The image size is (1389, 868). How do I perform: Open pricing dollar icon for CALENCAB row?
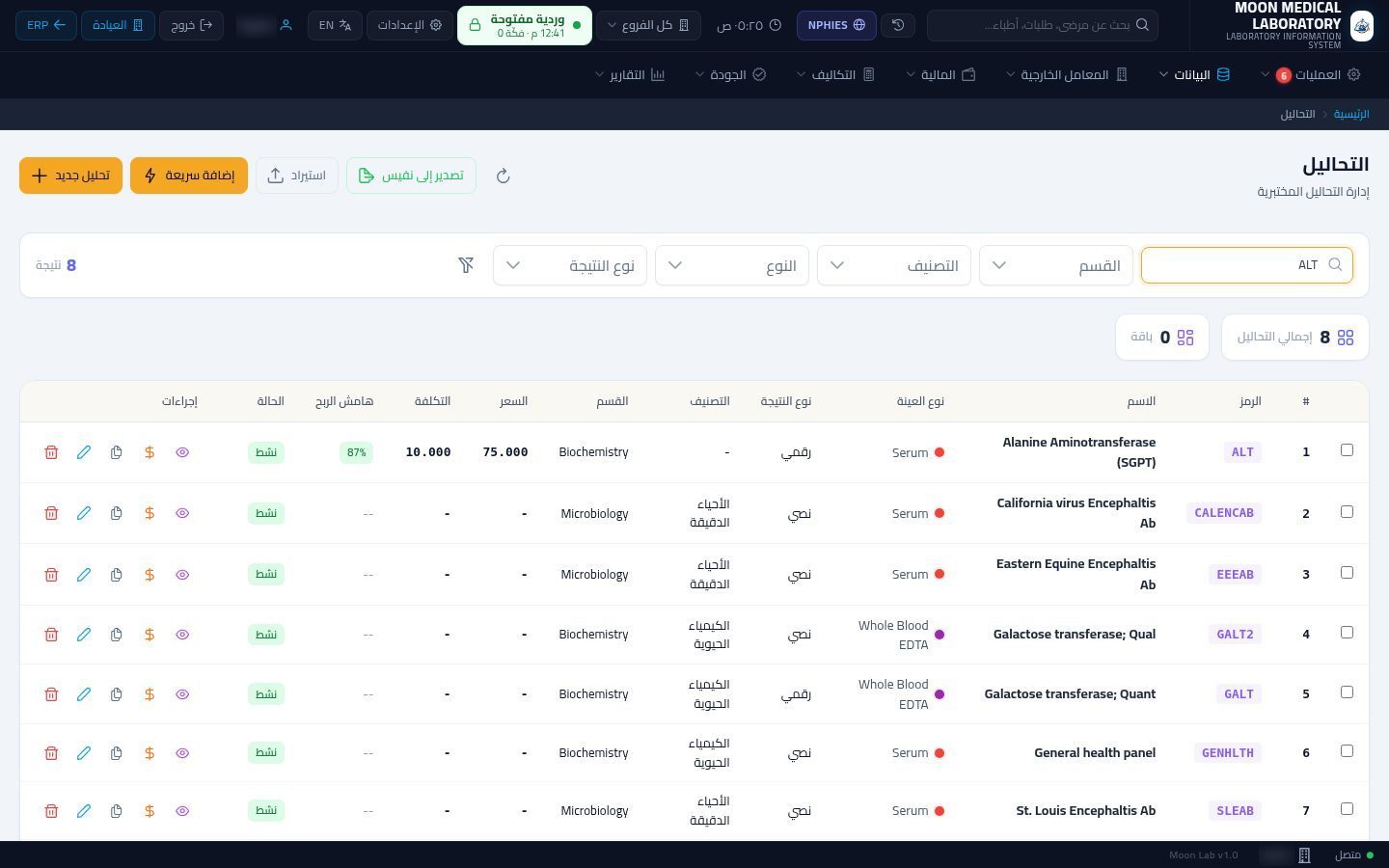click(x=150, y=513)
